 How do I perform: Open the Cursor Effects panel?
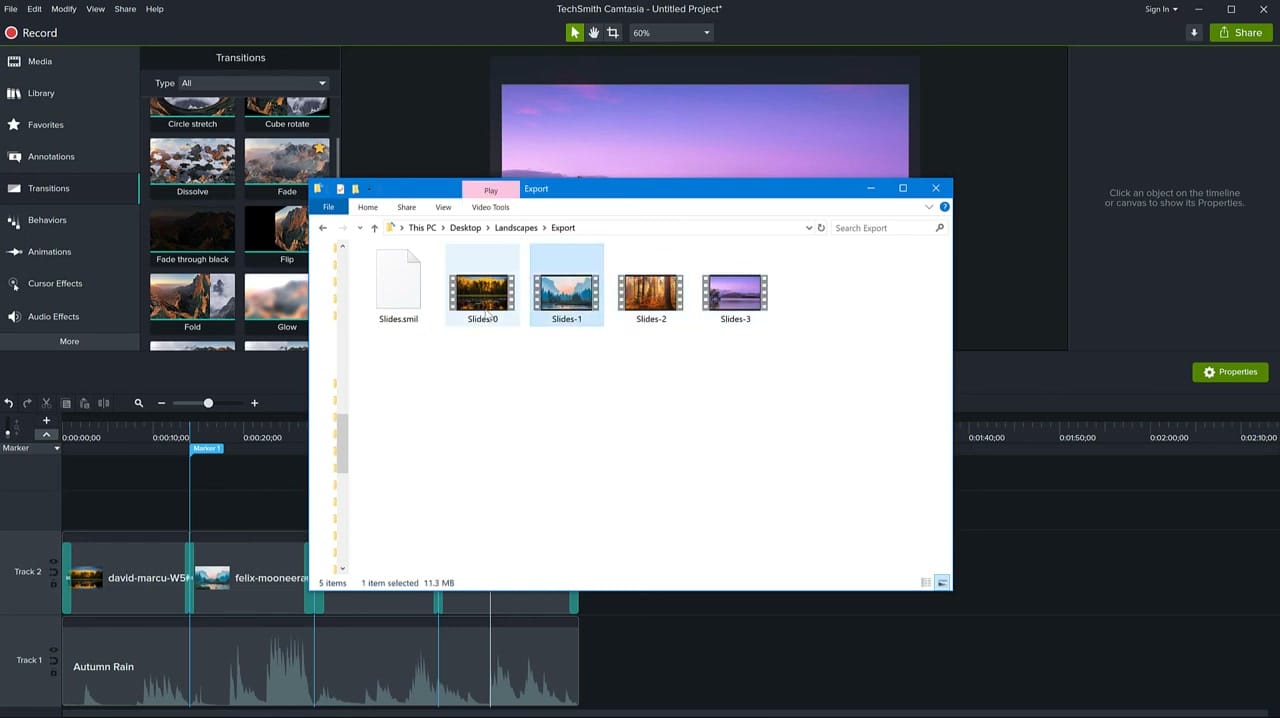click(55, 283)
